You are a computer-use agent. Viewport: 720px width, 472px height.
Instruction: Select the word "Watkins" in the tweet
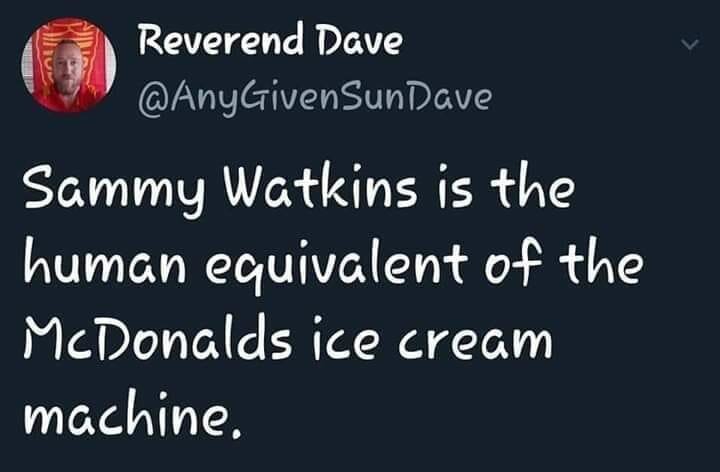pyautogui.click(x=321, y=186)
